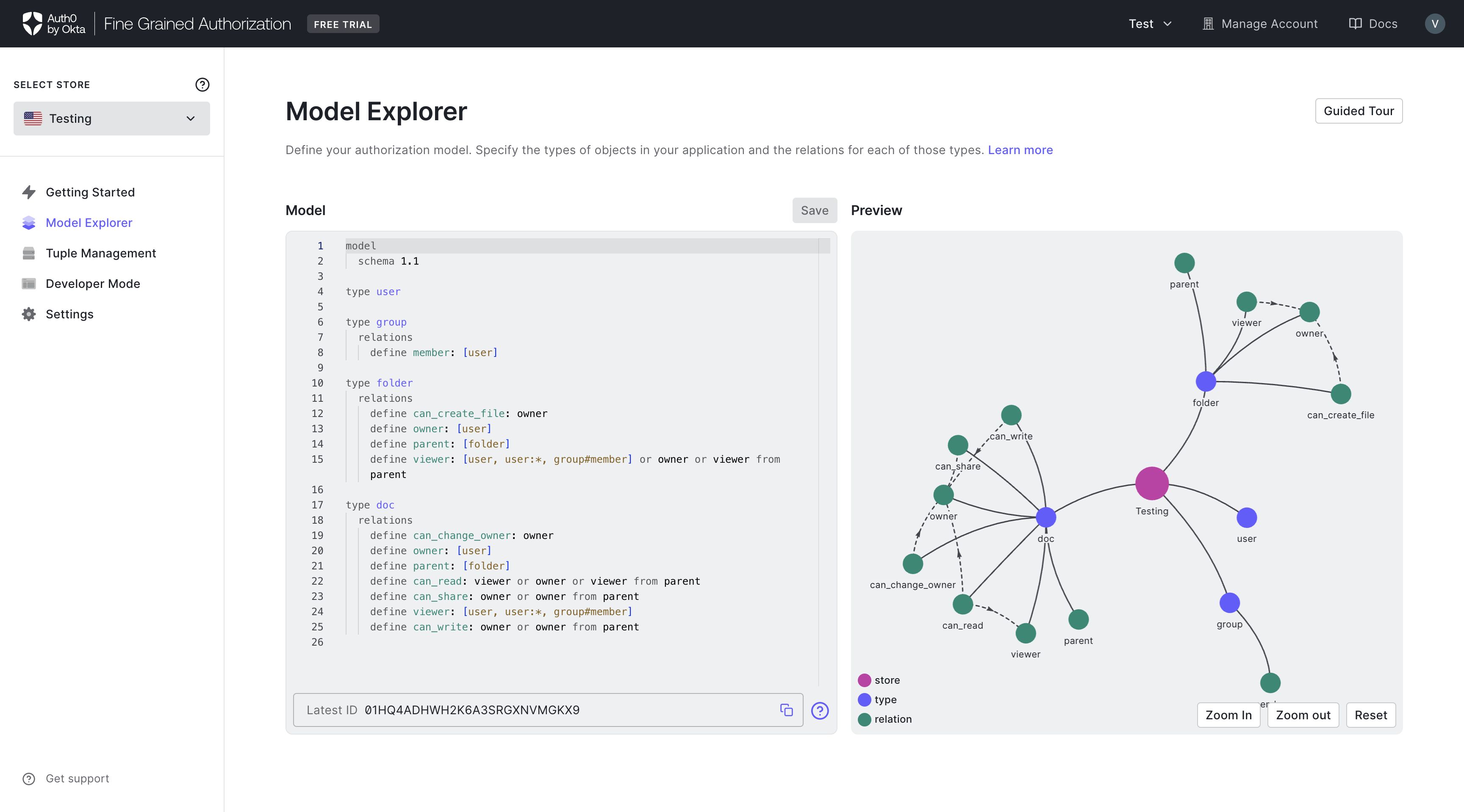This screenshot has width=1464, height=812.
Task: Click the Fine Grained Authorization title
Action: [x=197, y=24]
